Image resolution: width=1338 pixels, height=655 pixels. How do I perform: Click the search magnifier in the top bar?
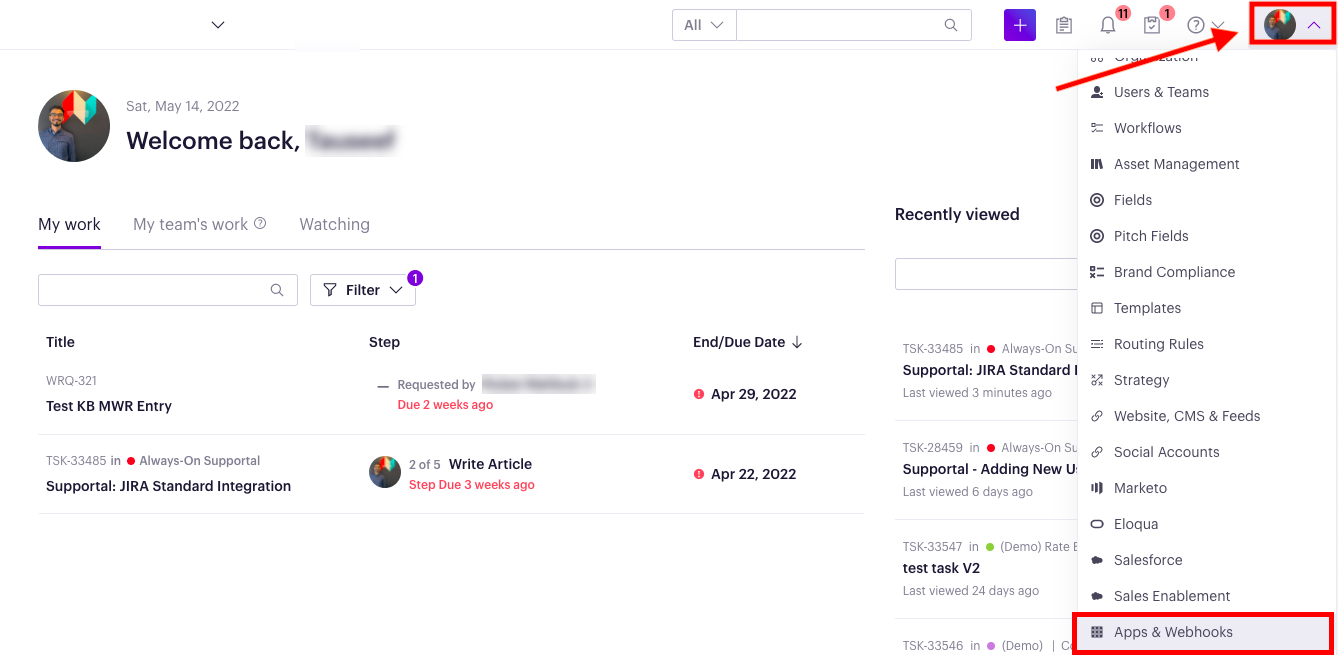[951, 25]
